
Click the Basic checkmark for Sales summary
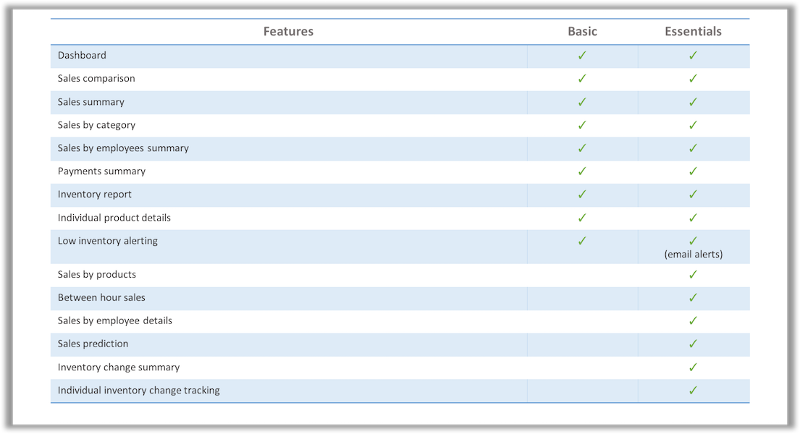point(582,102)
